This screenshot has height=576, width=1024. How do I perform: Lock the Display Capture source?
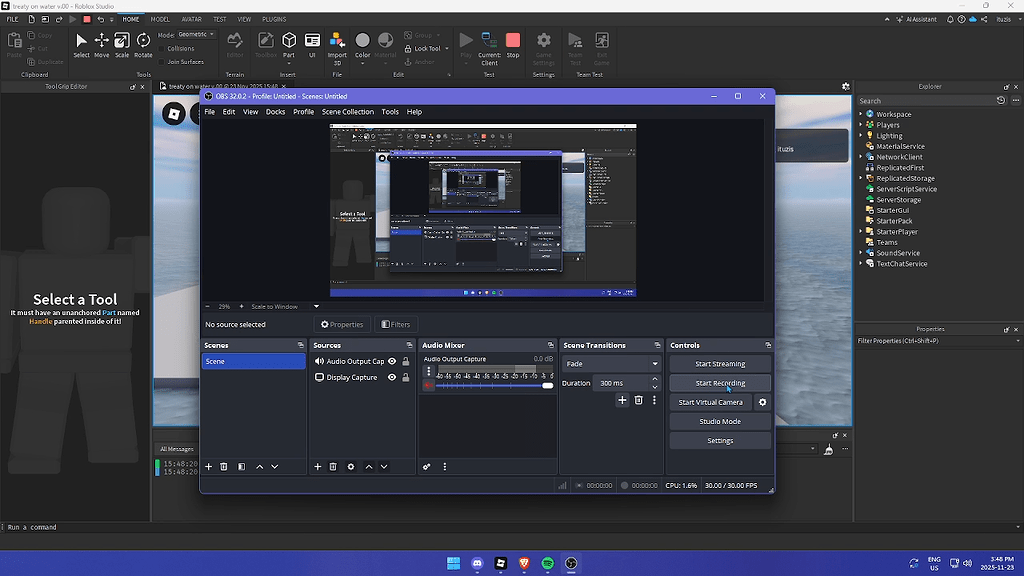point(406,377)
